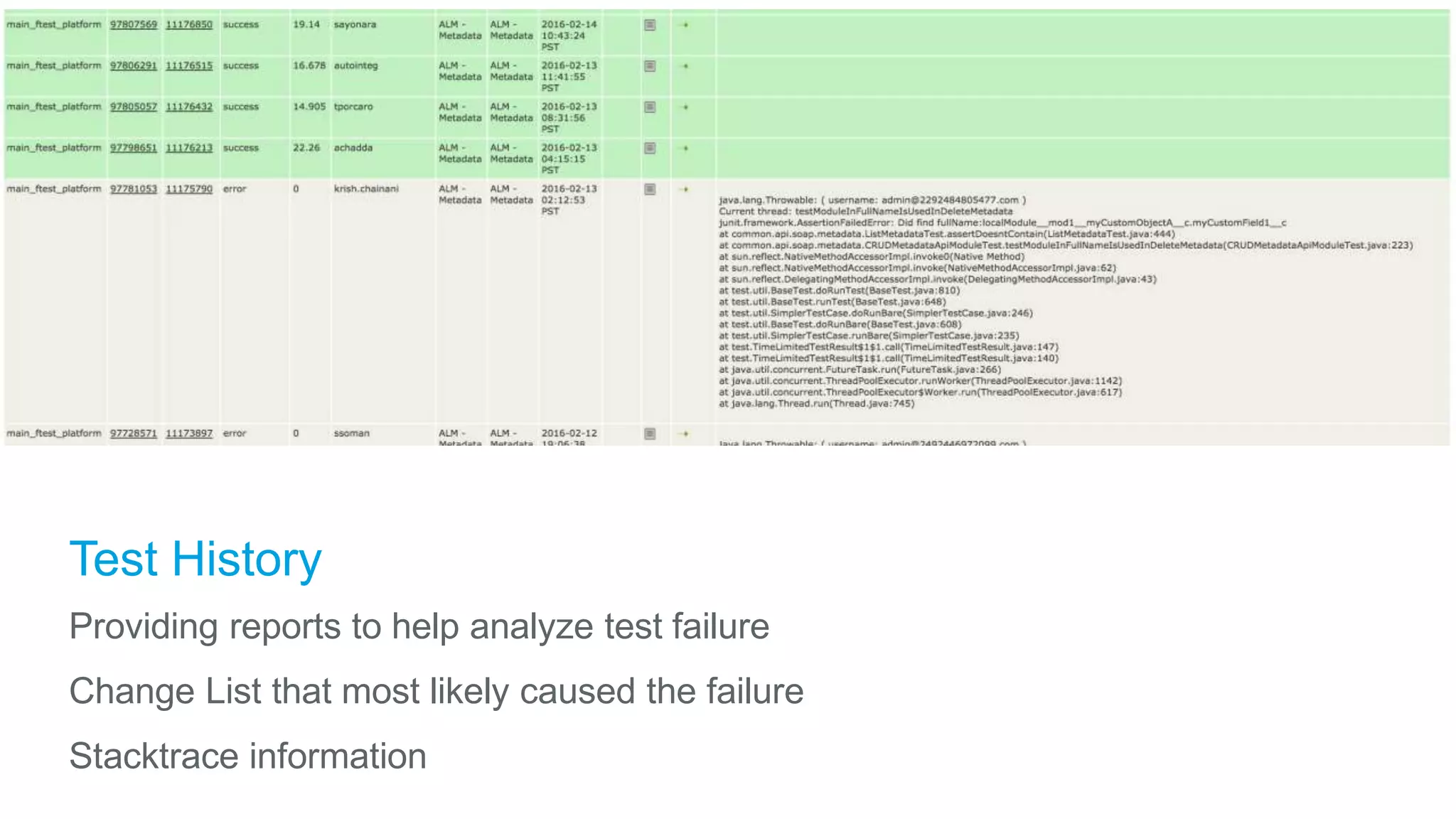
Task: Click green arrow in krish.chainani's error row
Action: click(x=685, y=189)
